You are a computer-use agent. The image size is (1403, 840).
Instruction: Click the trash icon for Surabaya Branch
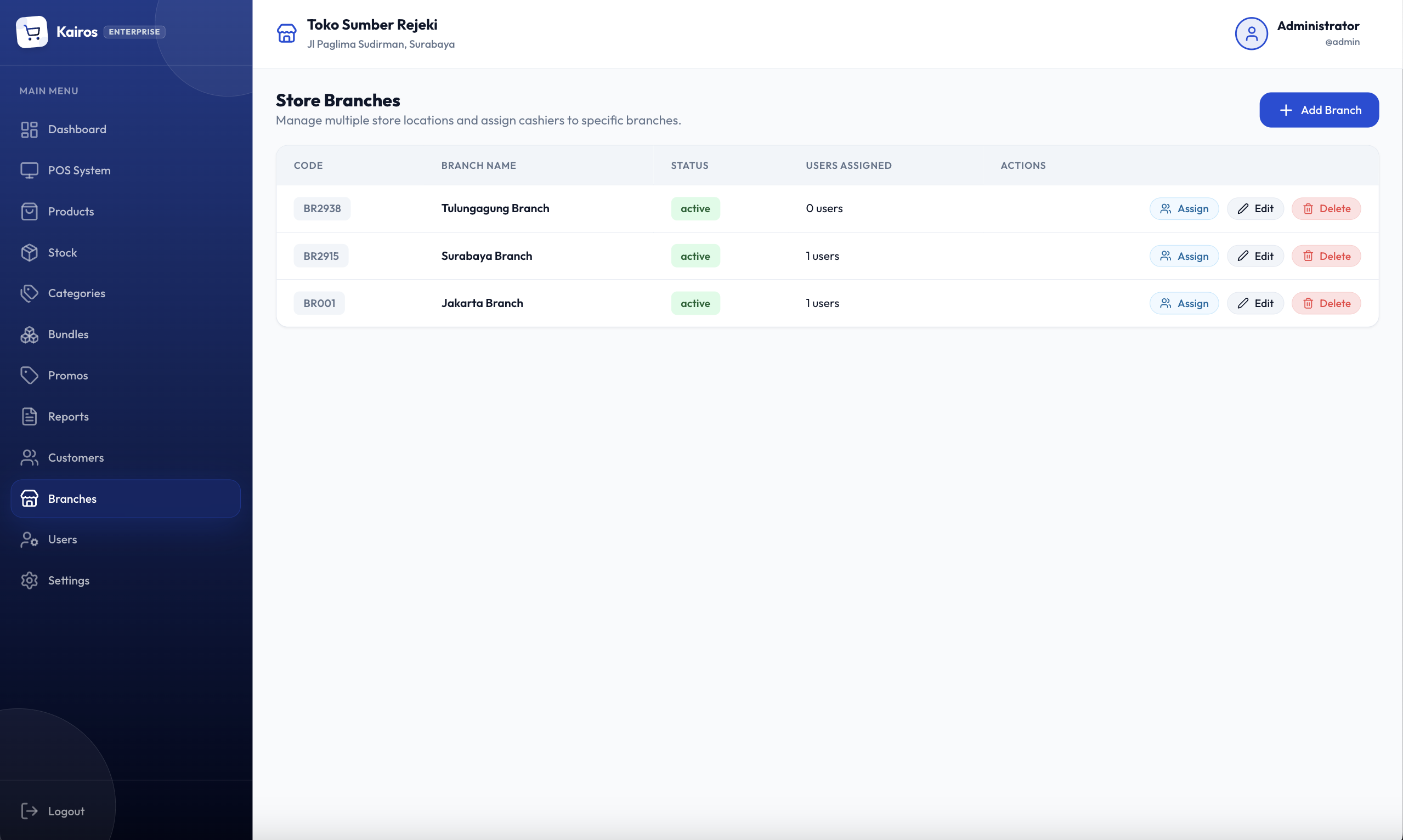[x=1308, y=257]
